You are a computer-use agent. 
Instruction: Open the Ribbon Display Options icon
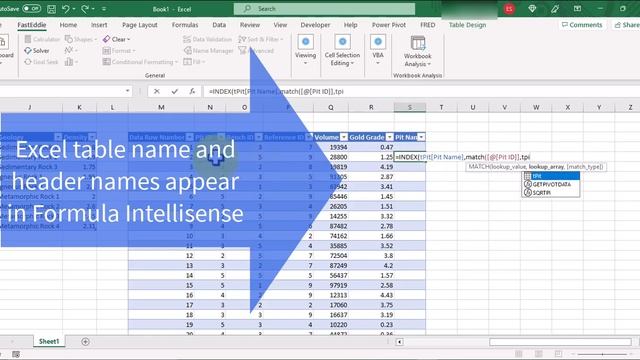point(577,9)
